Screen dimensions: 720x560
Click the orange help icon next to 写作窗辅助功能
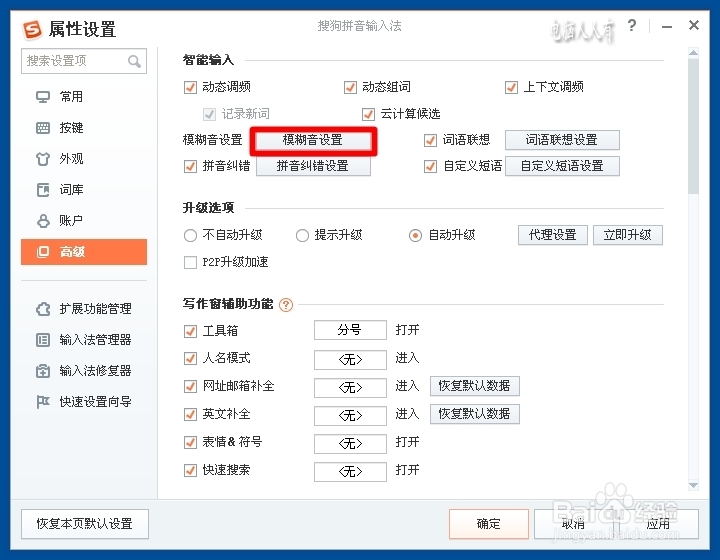(x=286, y=305)
